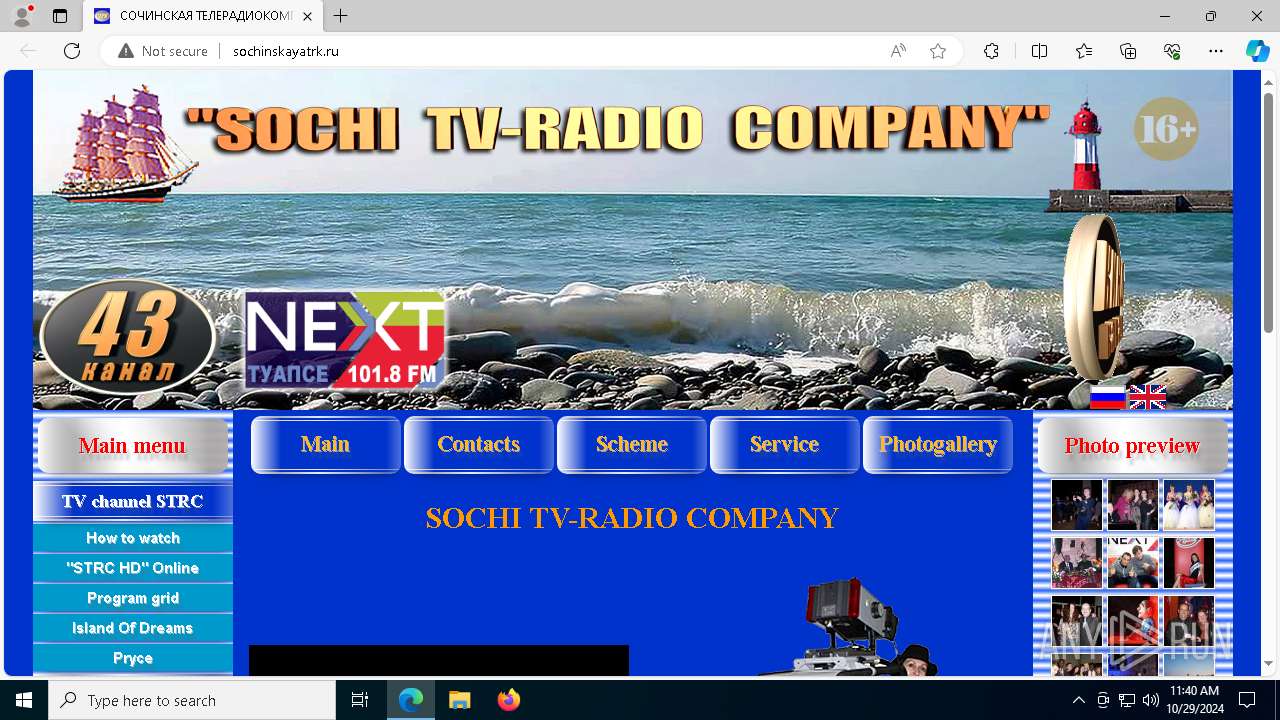
Task: Open Browser essentials heart icon
Action: pyautogui.click(x=1172, y=51)
